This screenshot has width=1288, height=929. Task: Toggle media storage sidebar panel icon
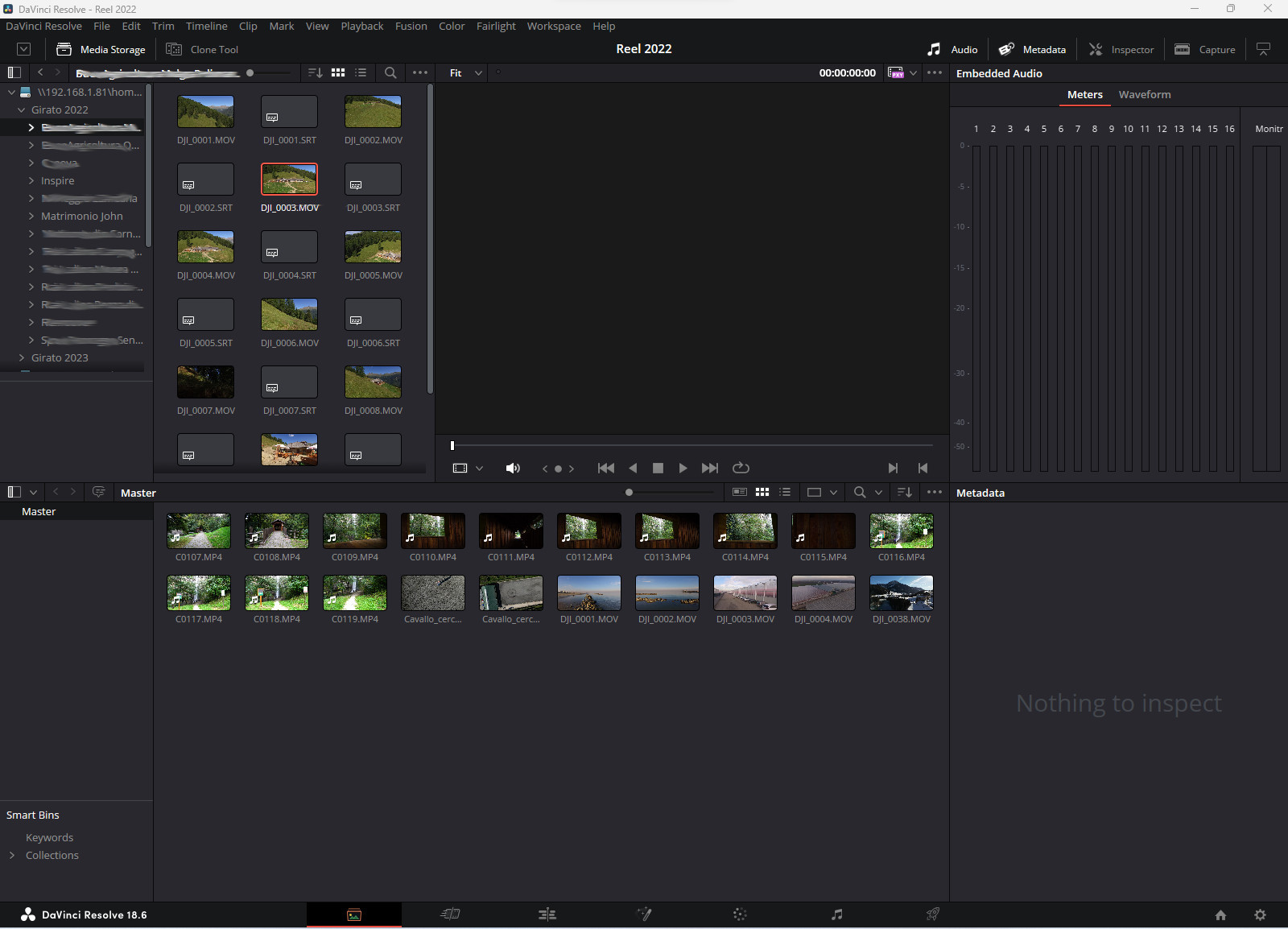point(14,72)
